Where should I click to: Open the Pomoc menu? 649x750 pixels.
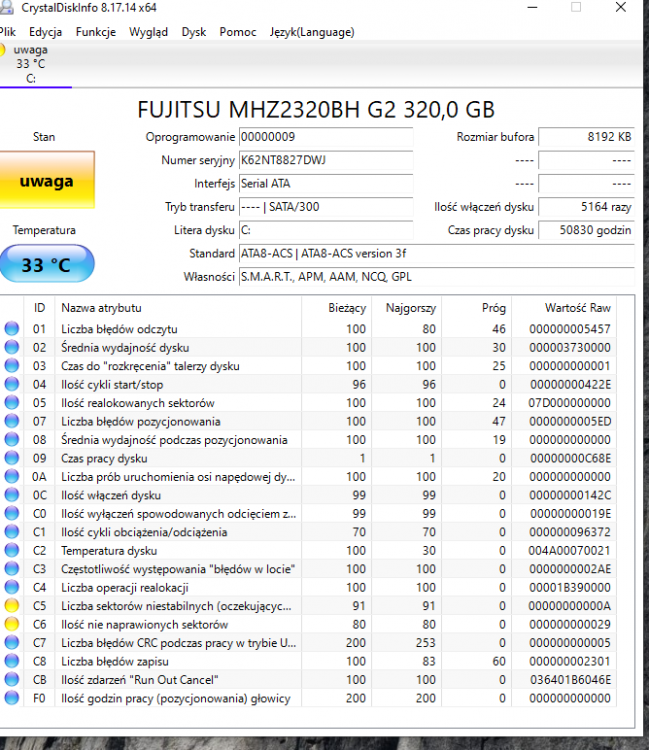[238, 32]
